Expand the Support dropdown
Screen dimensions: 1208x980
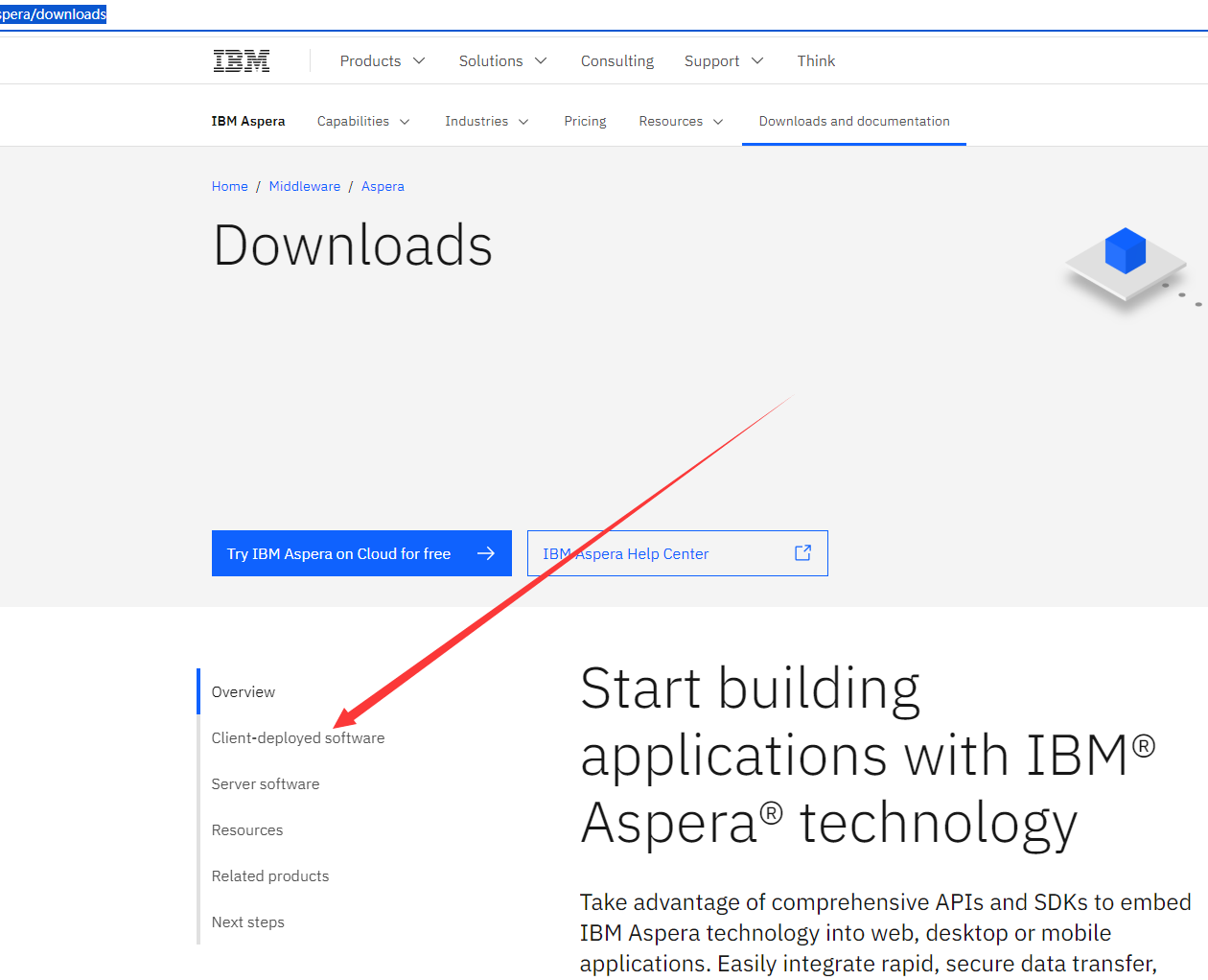click(x=724, y=60)
